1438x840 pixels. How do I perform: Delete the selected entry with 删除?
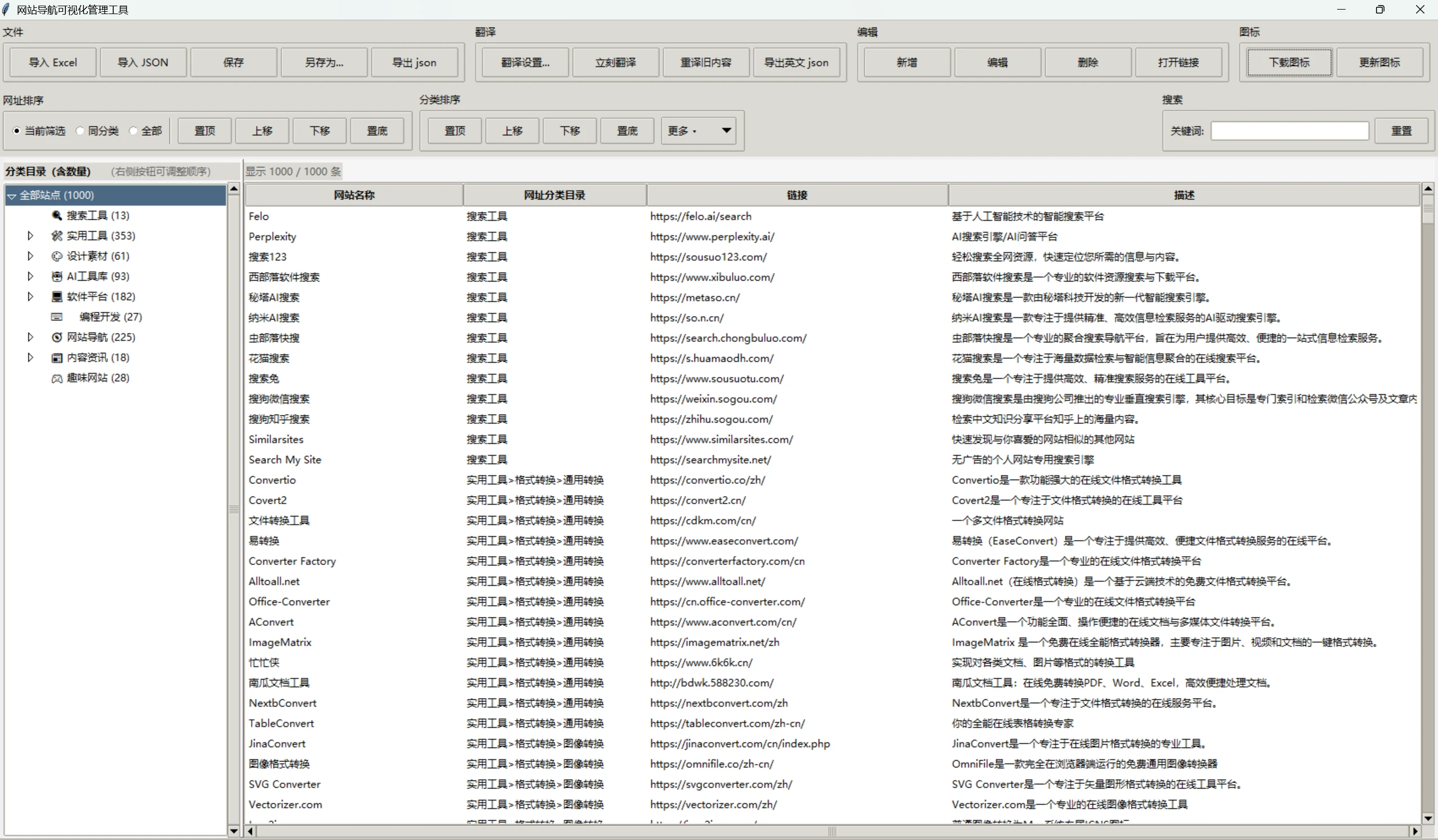tap(1088, 62)
